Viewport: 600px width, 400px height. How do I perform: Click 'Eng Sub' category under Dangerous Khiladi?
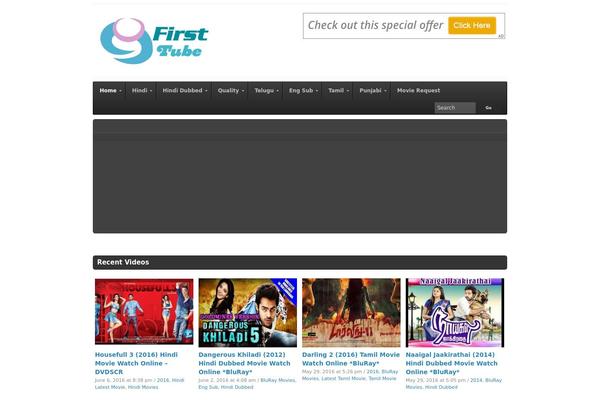208,387
